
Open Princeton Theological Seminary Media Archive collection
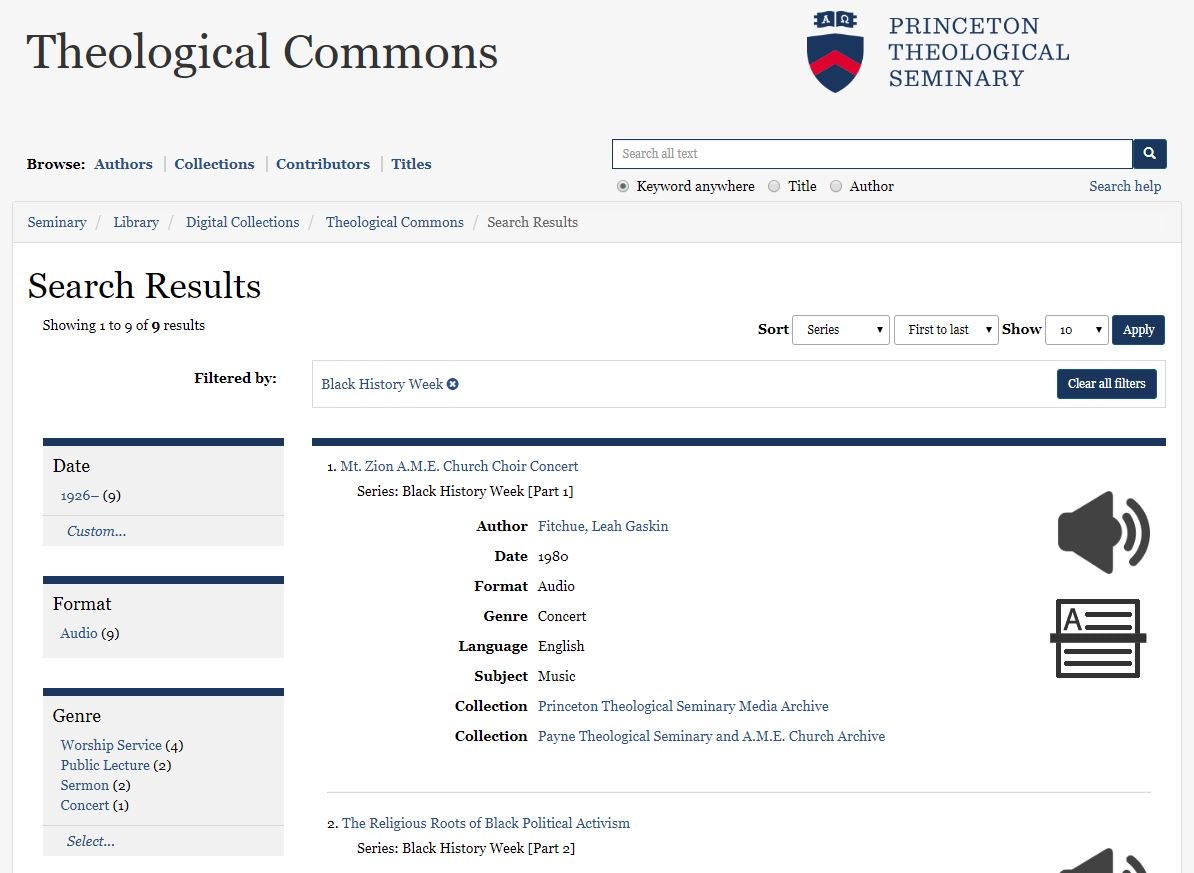tap(683, 706)
